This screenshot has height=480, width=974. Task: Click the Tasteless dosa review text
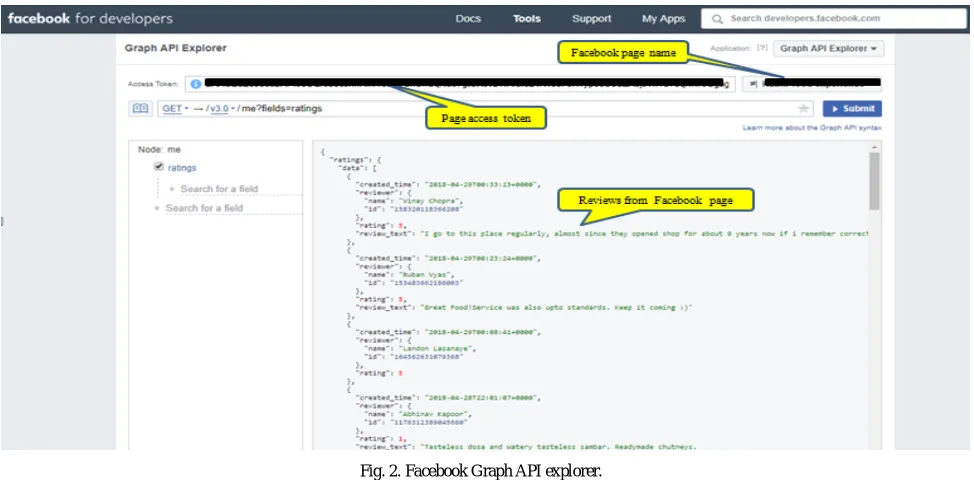(559, 446)
